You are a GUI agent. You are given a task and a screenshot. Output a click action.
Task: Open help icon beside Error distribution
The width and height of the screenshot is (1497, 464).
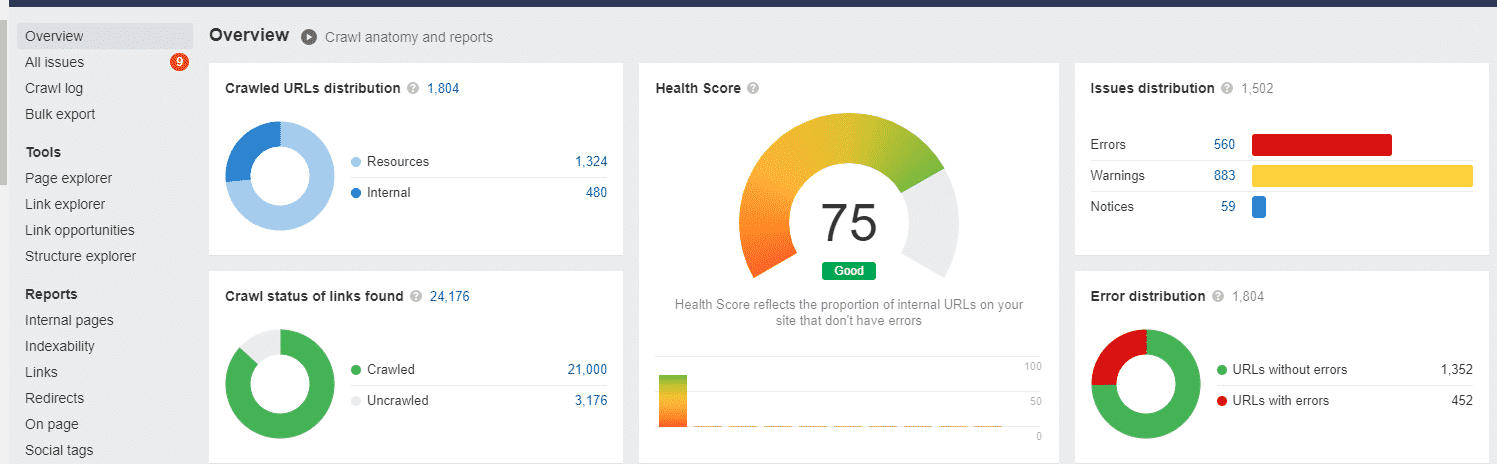pyautogui.click(x=1218, y=296)
